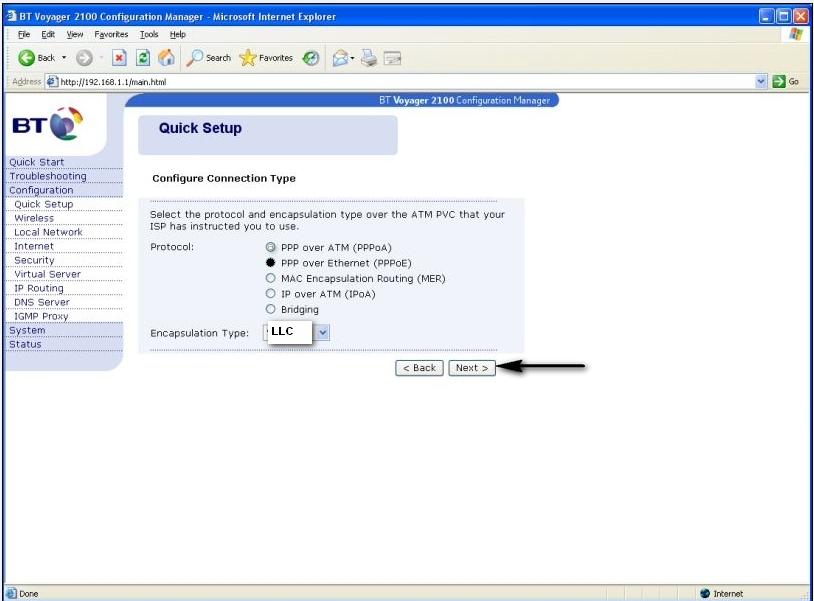The height and width of the screenshot is (601, 814).
Task: Open Quick Setup sidebar link
Action: coord(44,204)
